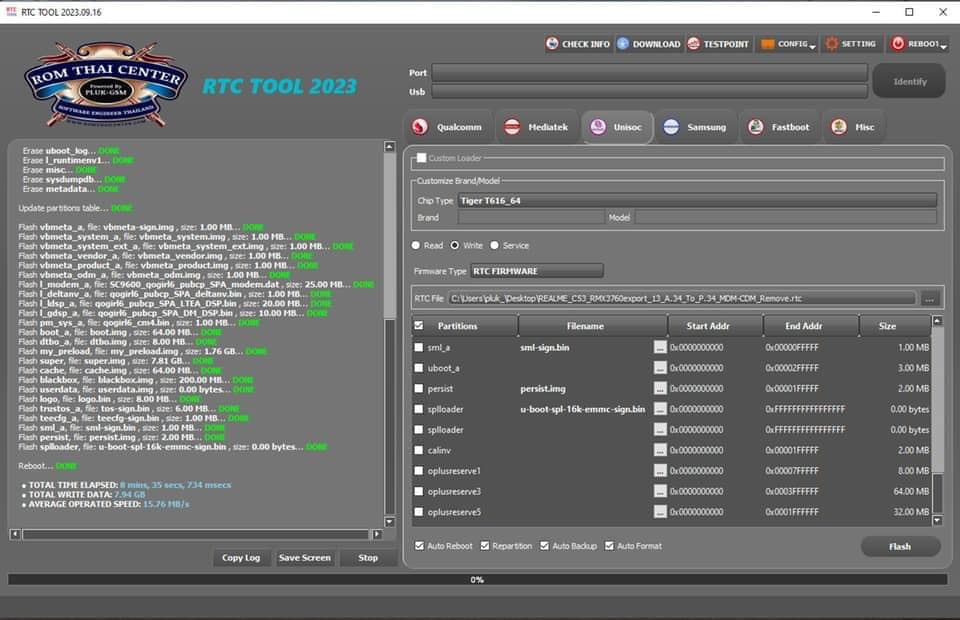Screen dimensions: 960x620
Task: Select the Read radio button
Action: [x=416, y=245]
